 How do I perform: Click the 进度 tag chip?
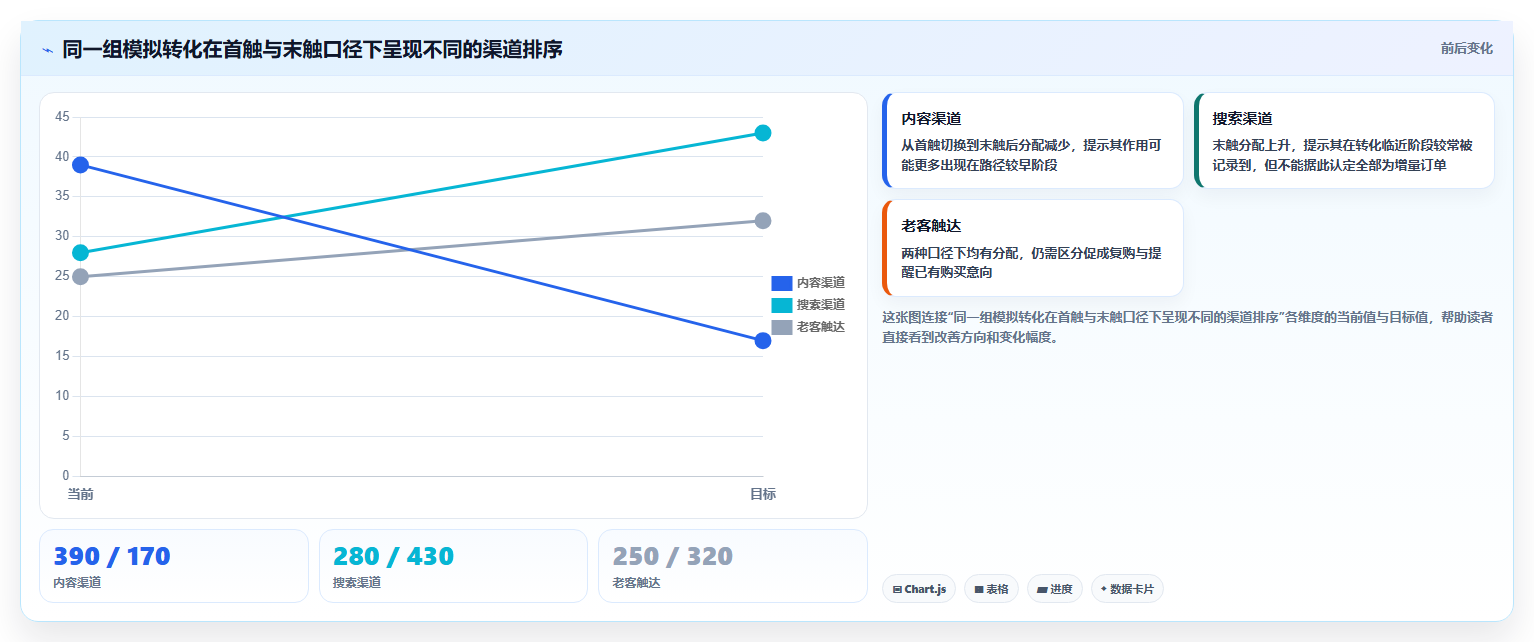pos(1055,589)
